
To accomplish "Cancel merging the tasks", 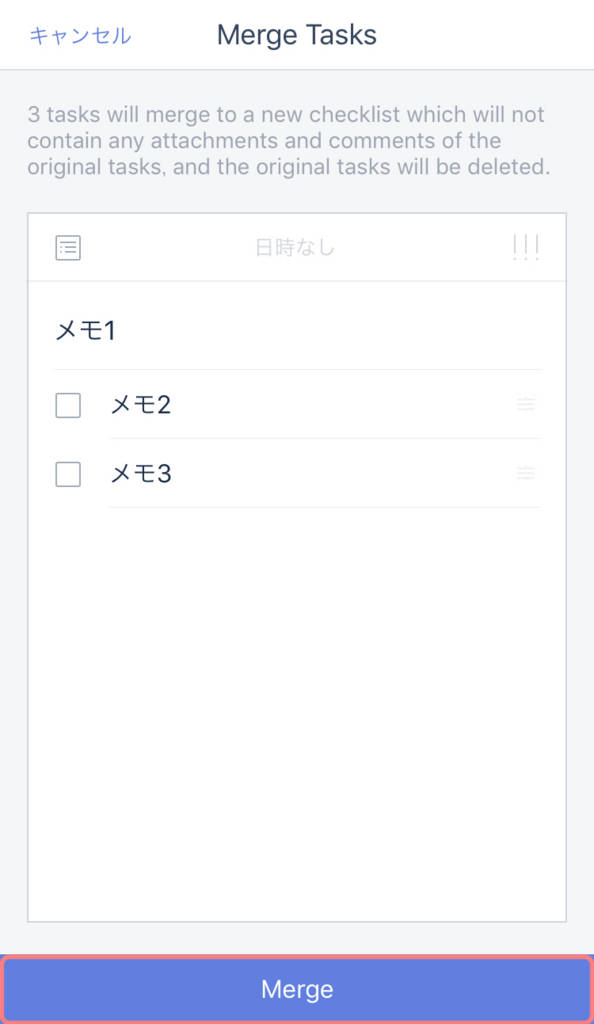I will pyautogui.click(x=79, y=34).
